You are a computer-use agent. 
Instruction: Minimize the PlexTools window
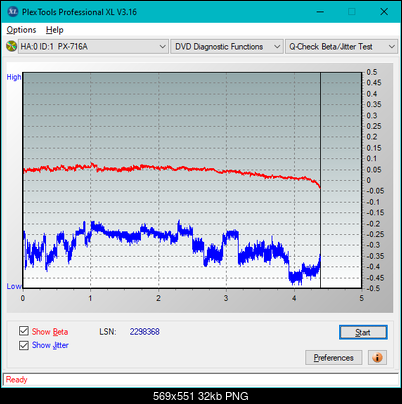(320, 12)
